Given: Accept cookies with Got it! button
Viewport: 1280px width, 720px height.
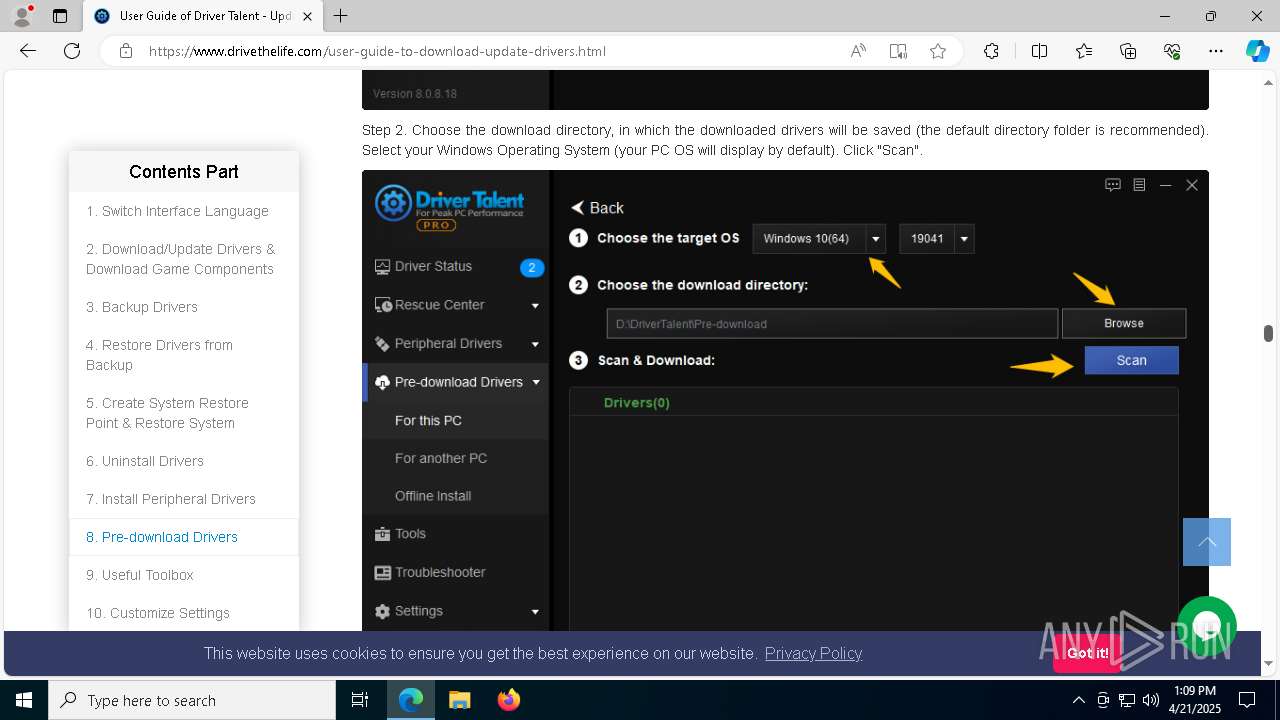Looking at the screenshot, I should click(x=1088, y=653).
